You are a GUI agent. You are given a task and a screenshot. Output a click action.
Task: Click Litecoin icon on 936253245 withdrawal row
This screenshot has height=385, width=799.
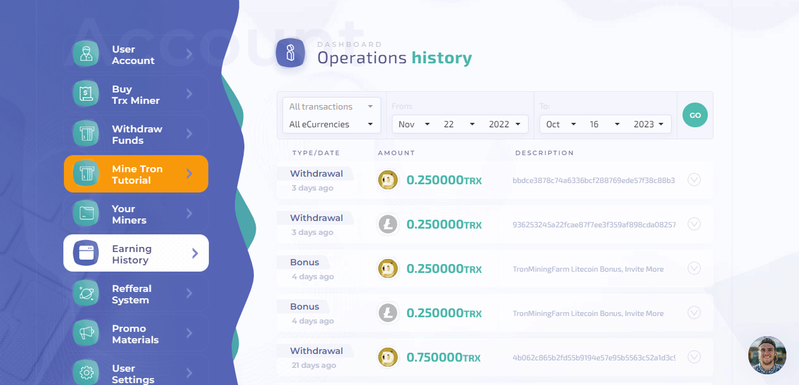tap(388, 224)
